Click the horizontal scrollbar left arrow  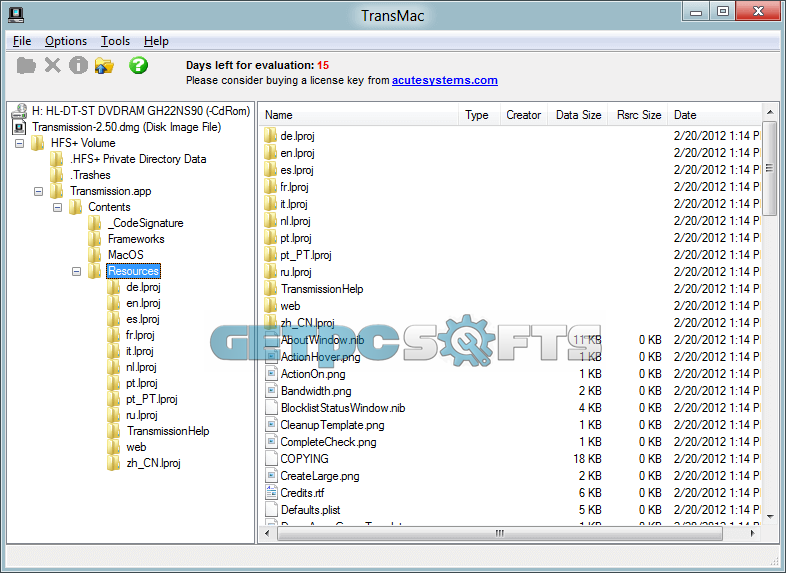click(267, 533)
